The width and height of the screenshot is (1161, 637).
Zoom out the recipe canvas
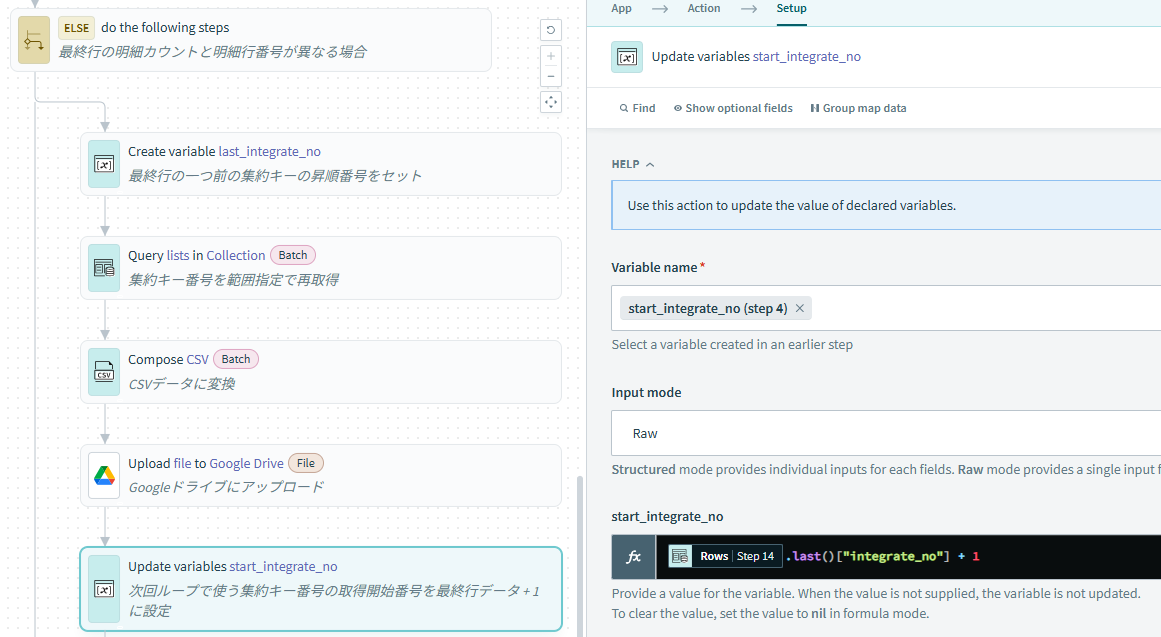[551, 76]
